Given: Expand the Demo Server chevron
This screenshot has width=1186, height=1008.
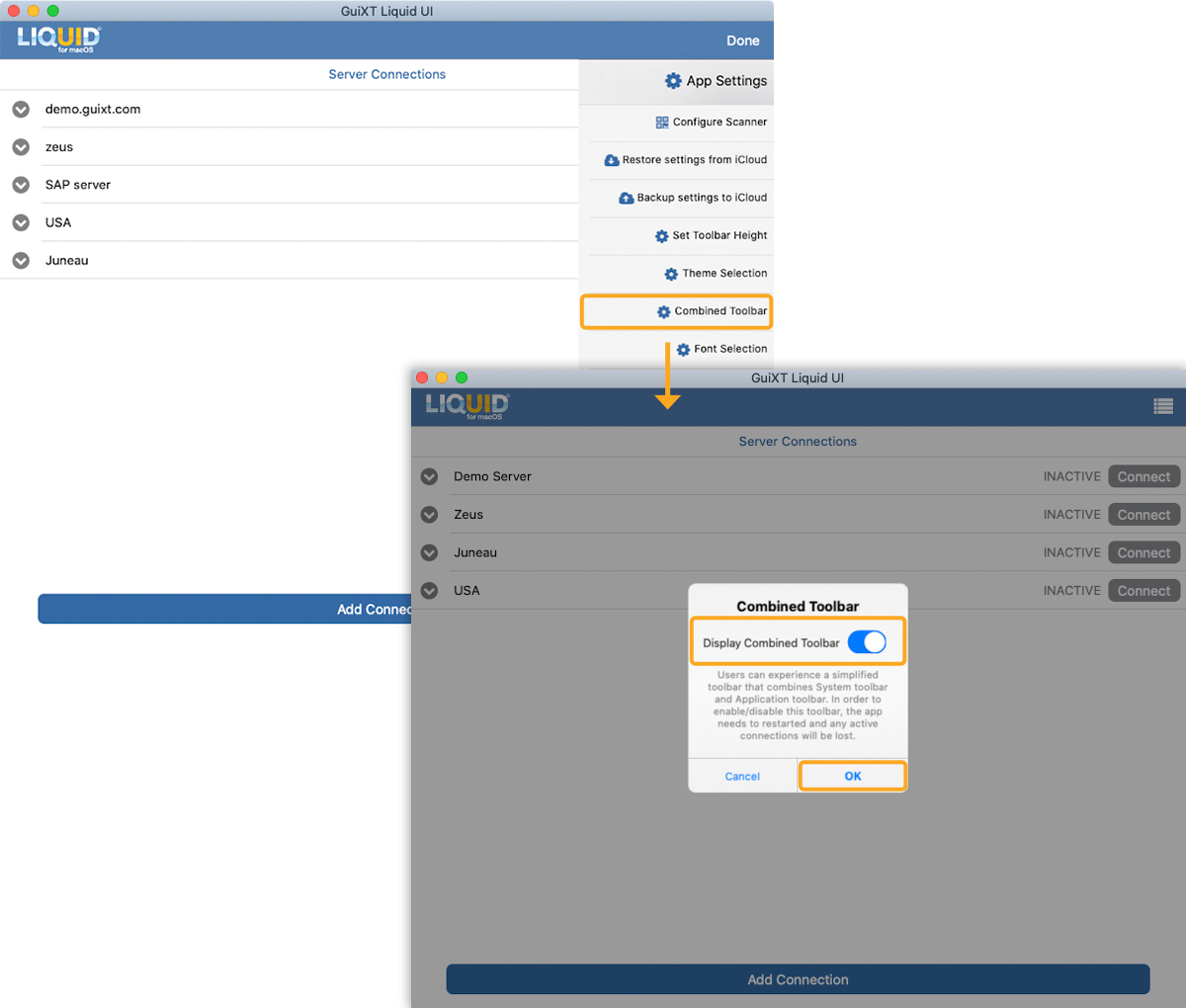Looking at the screenshot, I should (x=429, y=476).
